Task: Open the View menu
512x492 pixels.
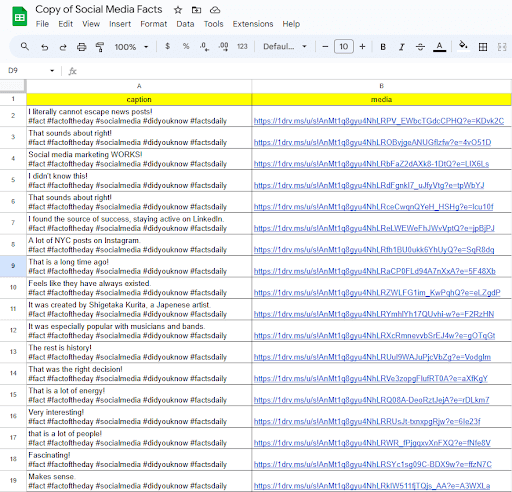Action: (x=91, y=24)
